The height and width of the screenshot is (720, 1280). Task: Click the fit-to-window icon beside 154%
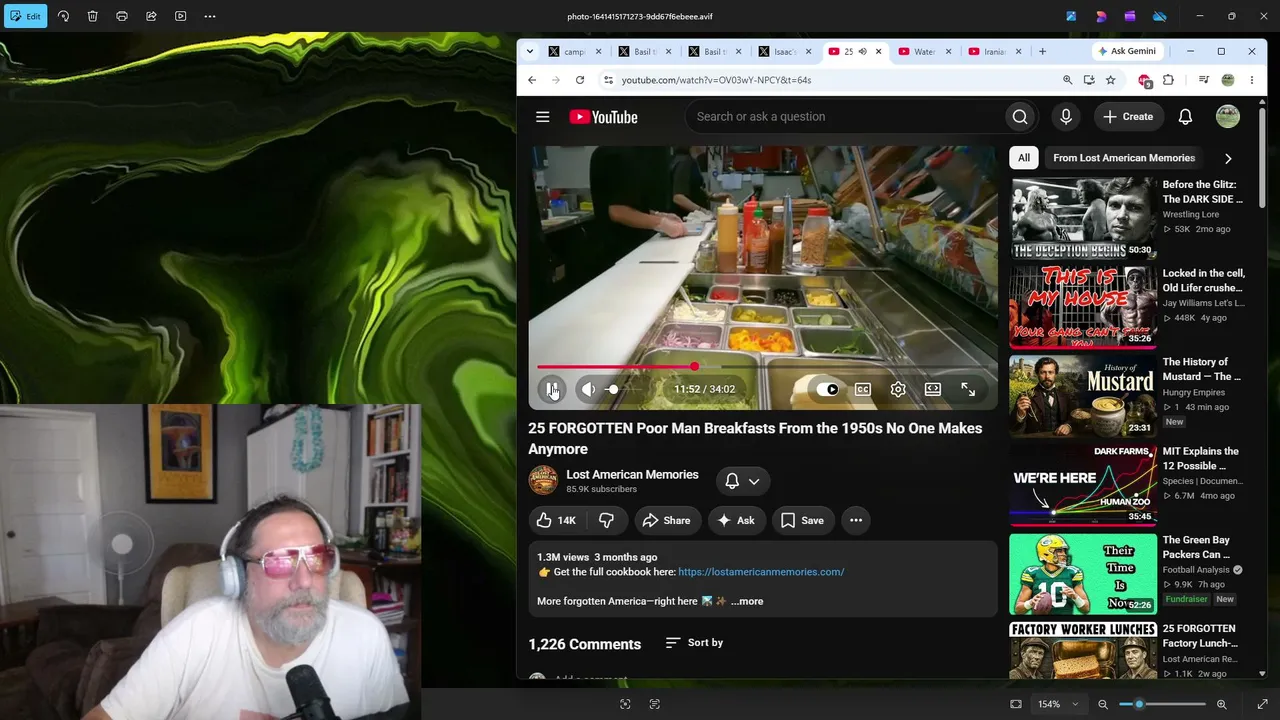pos(1016,704)
